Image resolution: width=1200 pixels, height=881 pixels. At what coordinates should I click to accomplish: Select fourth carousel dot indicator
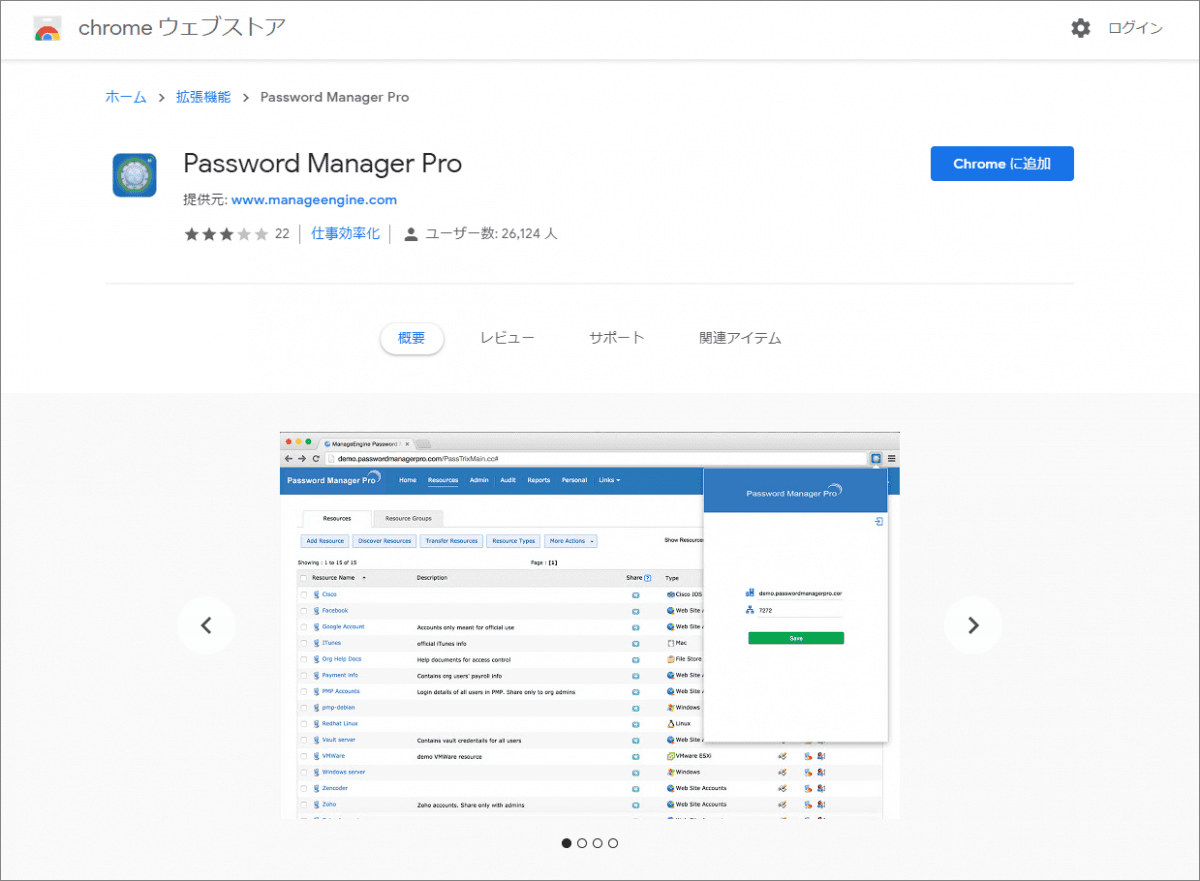click(613, 843)
